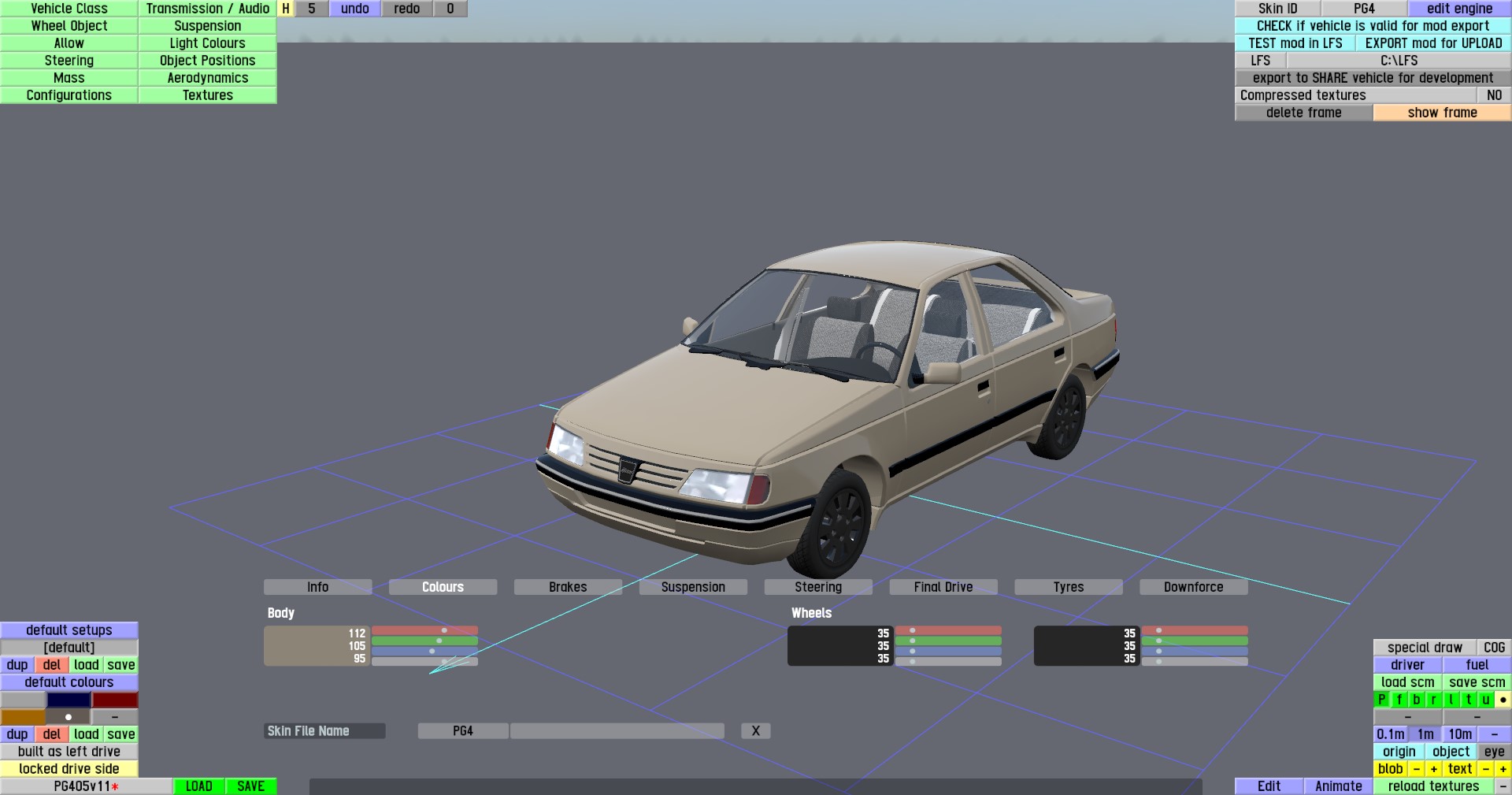The width and height of the screenshot is (1512, 795).
Task: Select the navy blue default colour swatch
Action: [69, 700]
